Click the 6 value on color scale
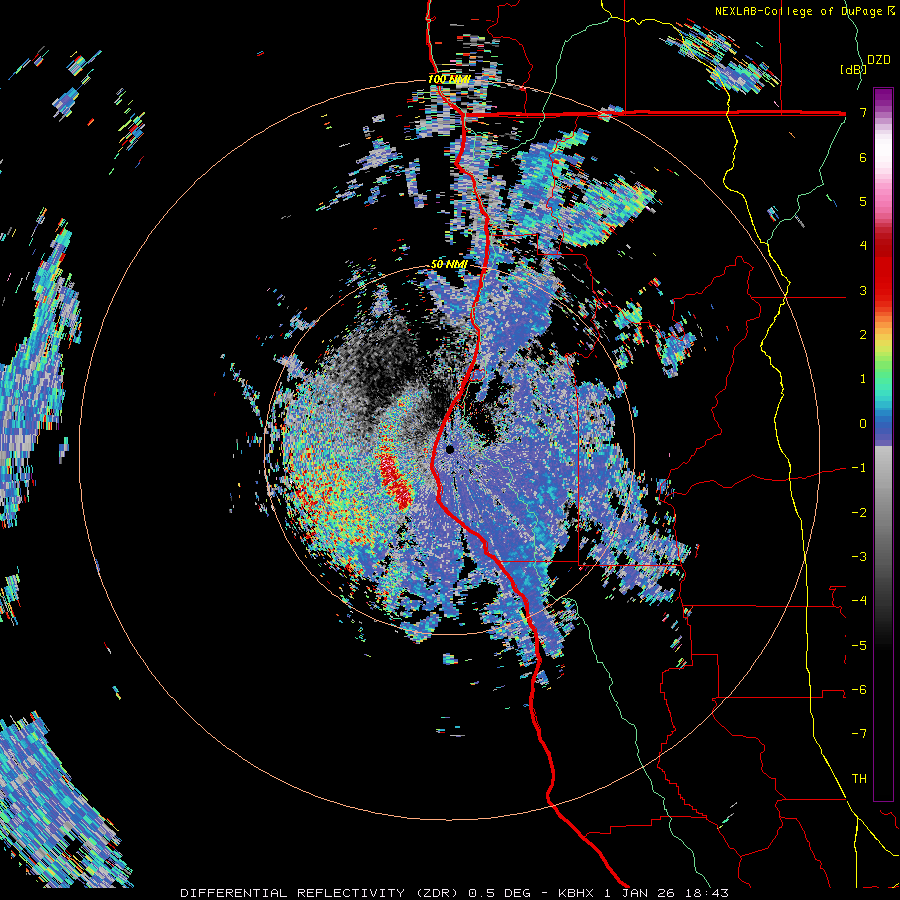The width and height of the screenshot is (900, 900). point(863,157)
